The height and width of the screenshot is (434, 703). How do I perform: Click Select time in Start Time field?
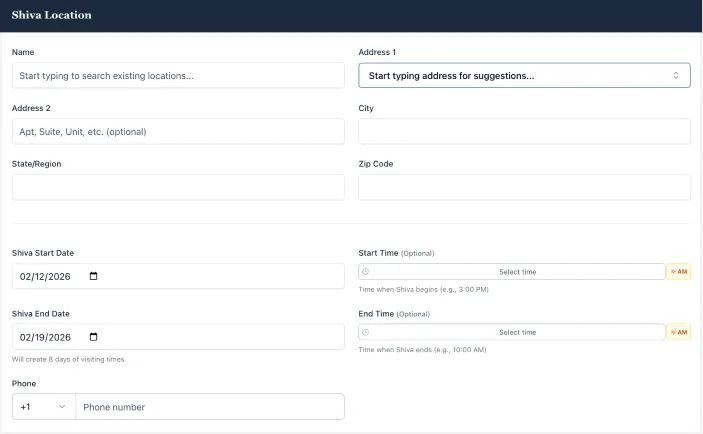pyautogui.click(x=517, y=272)
